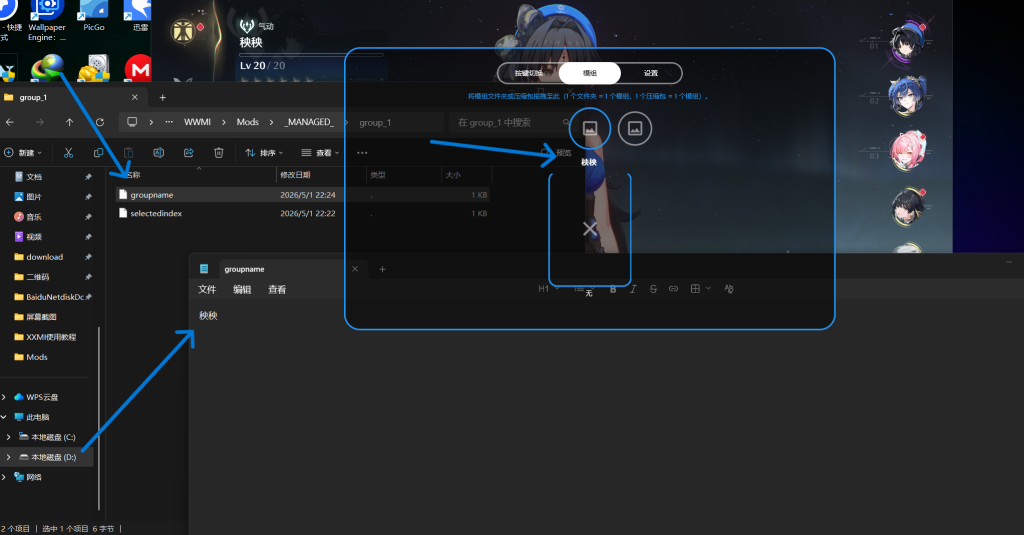Click _MANAGED_ in the address breadcrumb
Image resolution: width=1024 pixels, height=535 pixels.
310,122
